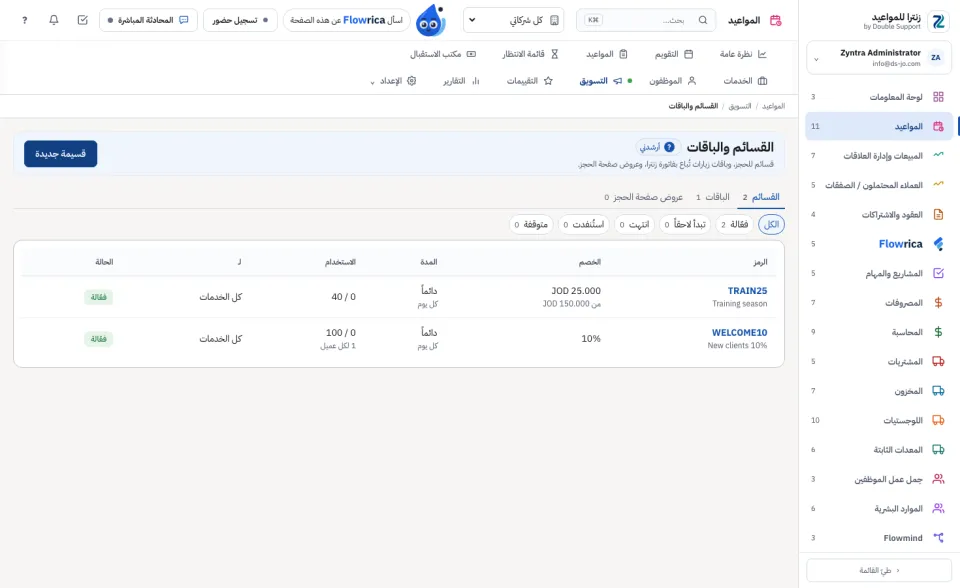Select the الكل filter chip
Image resolution: width=960 pixels, height=588 pixels.
771,224
